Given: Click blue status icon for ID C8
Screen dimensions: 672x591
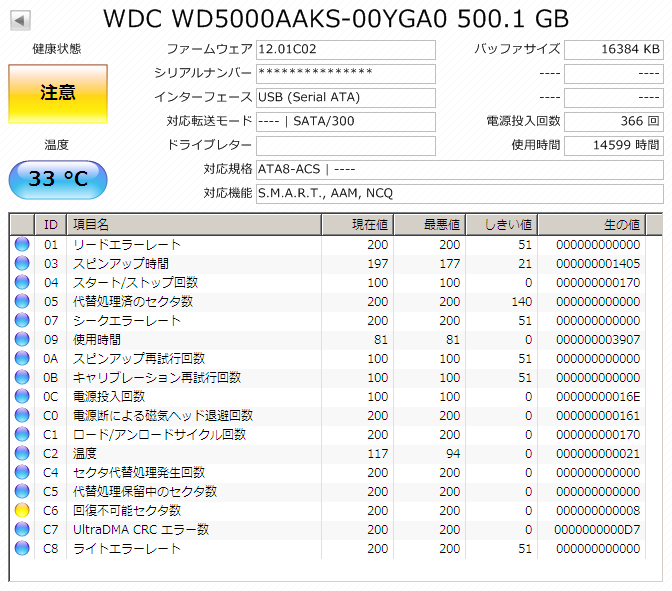Looking at the screenshot, I should tap(22, 548).
